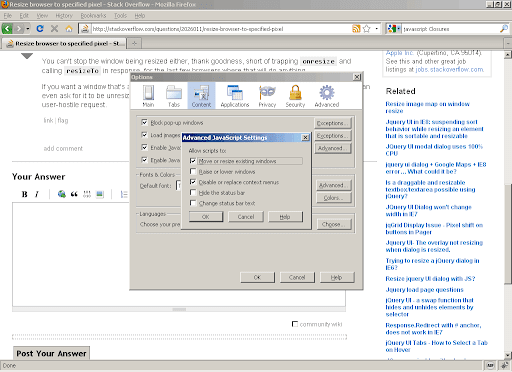Click the downvote arrow on the answer

click(x=27, y=56)
